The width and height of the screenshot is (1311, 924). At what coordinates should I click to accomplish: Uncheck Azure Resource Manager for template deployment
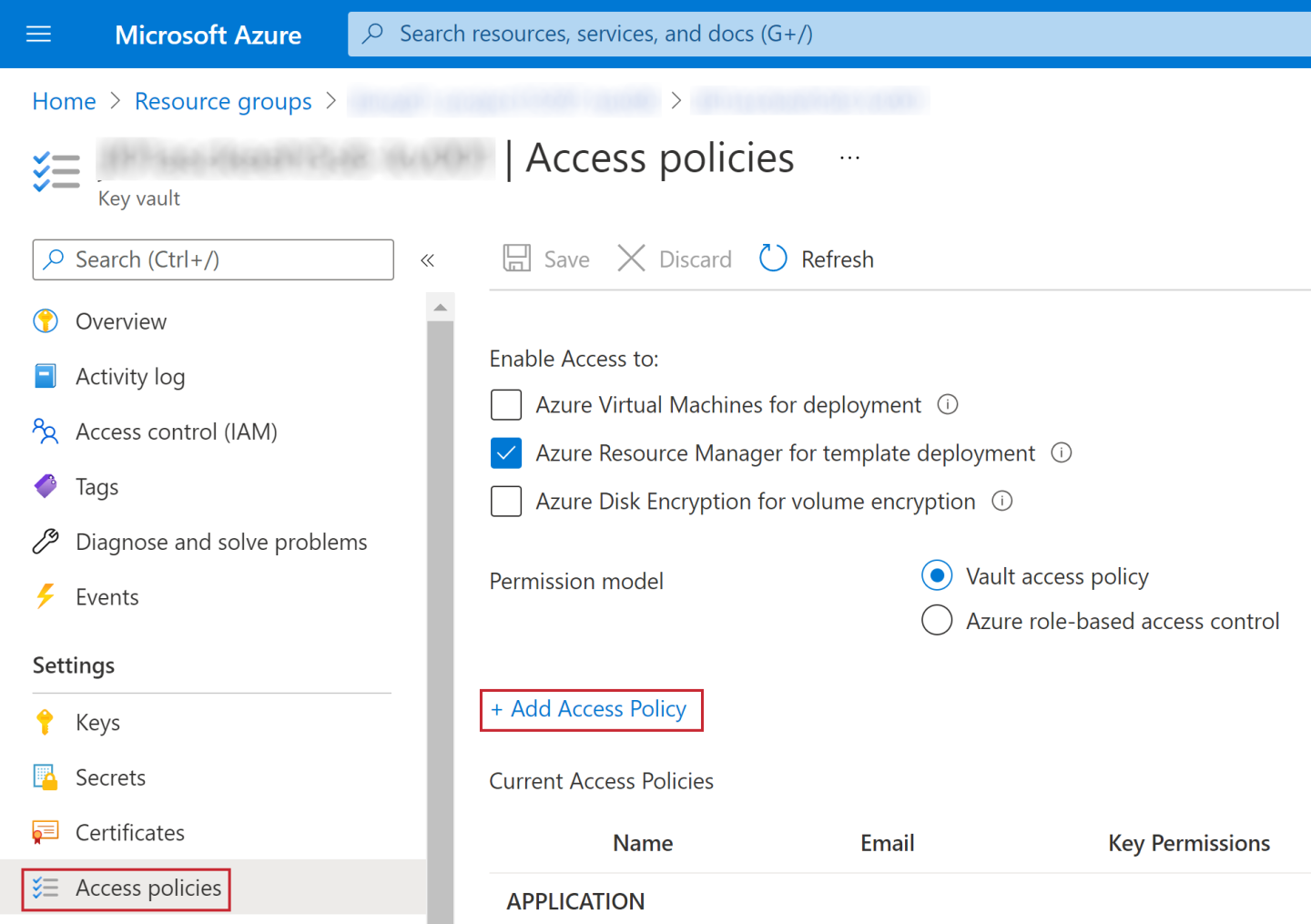506,452
